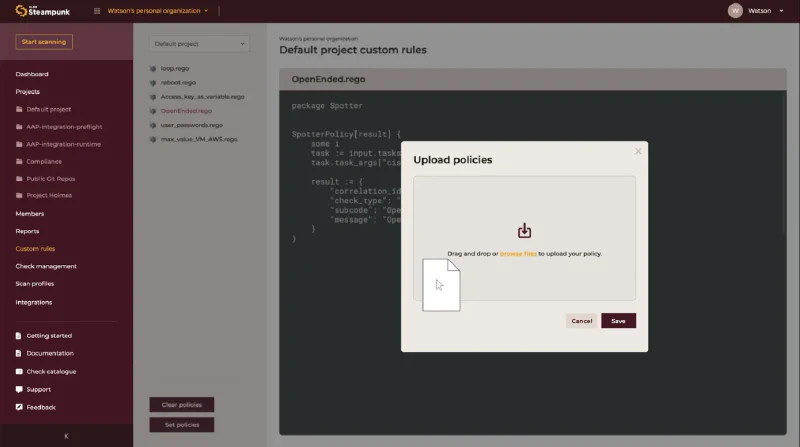800x447 pixels.
Task: Click the code editor vertical scrollbar
Action: [x=784, y=163]
